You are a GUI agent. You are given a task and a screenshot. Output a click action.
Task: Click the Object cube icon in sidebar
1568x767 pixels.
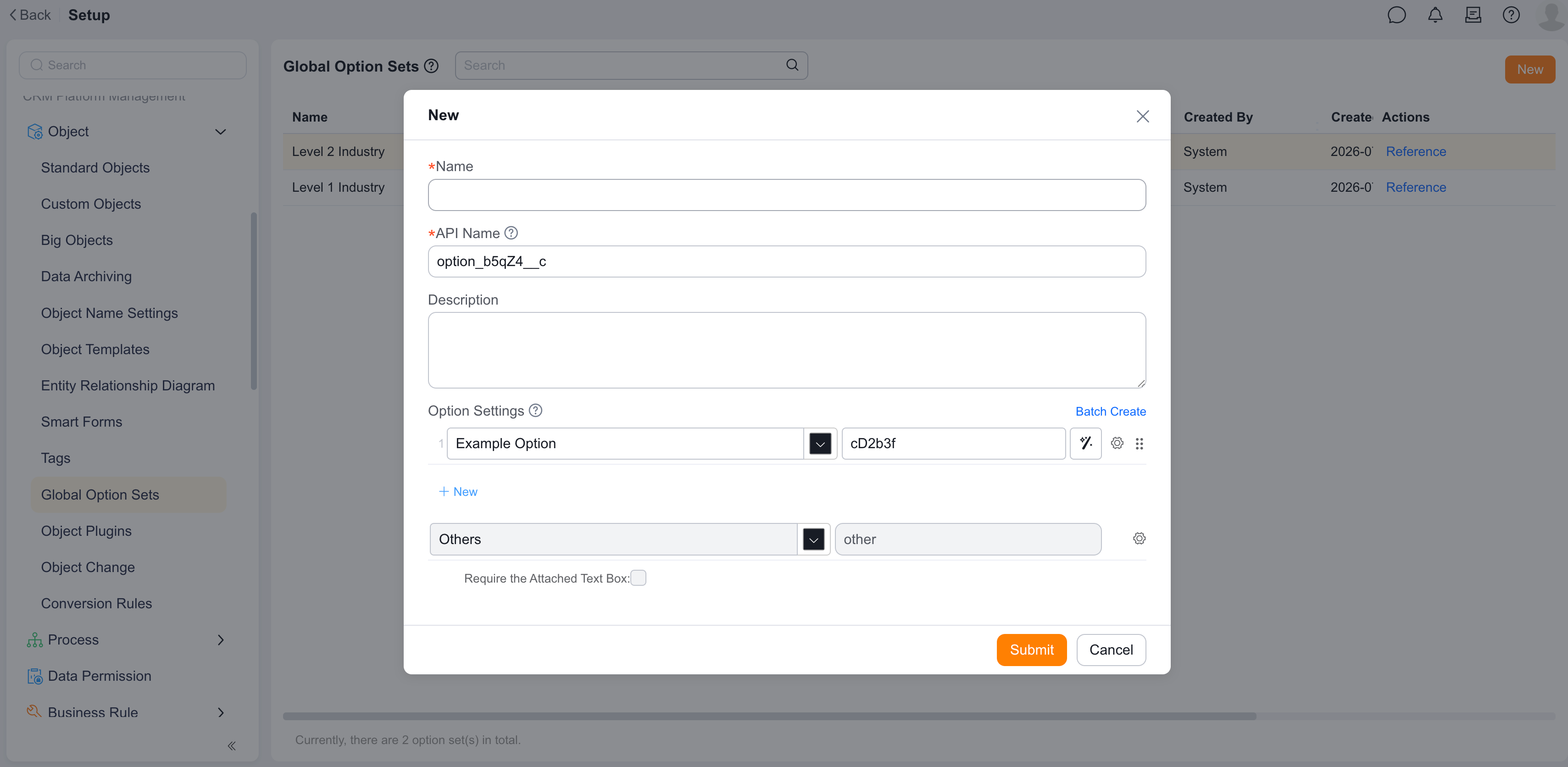point(35,132)
